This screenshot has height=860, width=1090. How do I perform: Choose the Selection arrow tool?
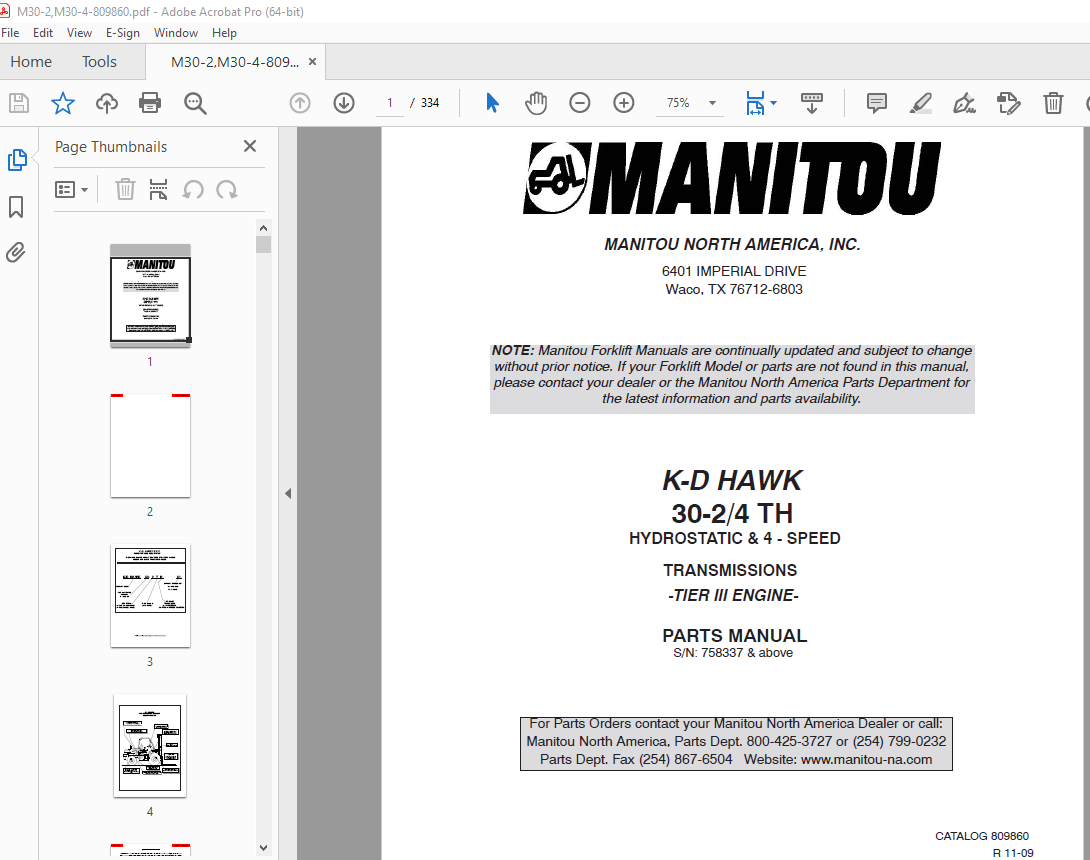(492, 104)
